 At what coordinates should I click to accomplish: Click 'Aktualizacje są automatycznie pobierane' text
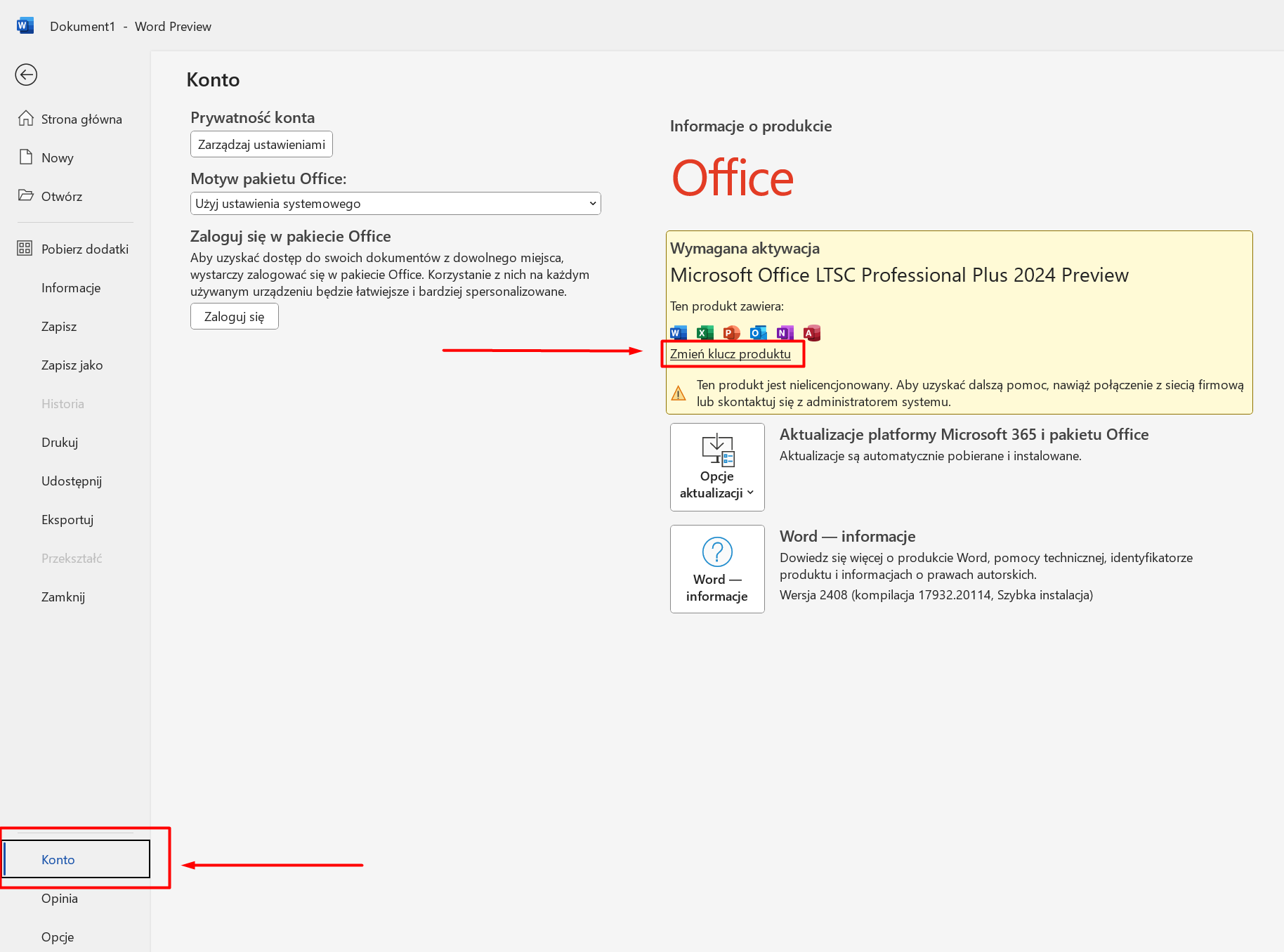click(x=931, y=455)
